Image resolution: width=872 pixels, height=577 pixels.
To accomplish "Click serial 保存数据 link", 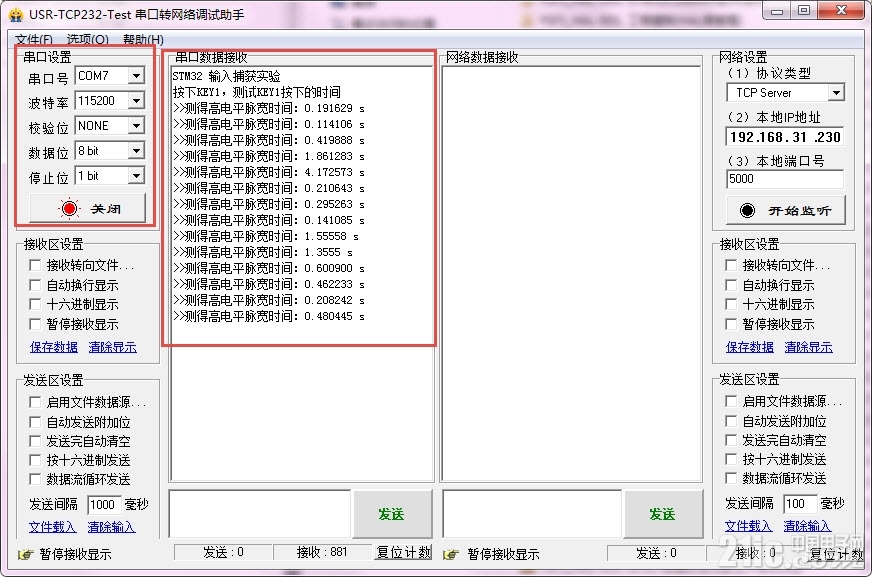I will point(53,347).
